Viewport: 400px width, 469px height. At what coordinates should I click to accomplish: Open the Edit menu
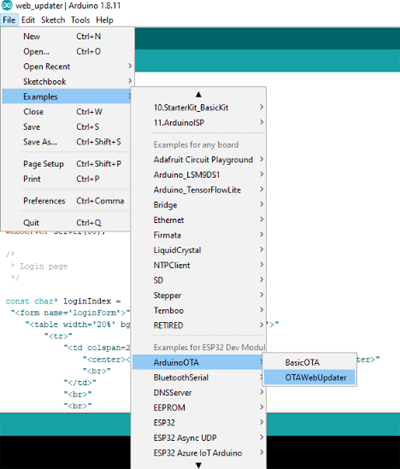coord(28,20)
